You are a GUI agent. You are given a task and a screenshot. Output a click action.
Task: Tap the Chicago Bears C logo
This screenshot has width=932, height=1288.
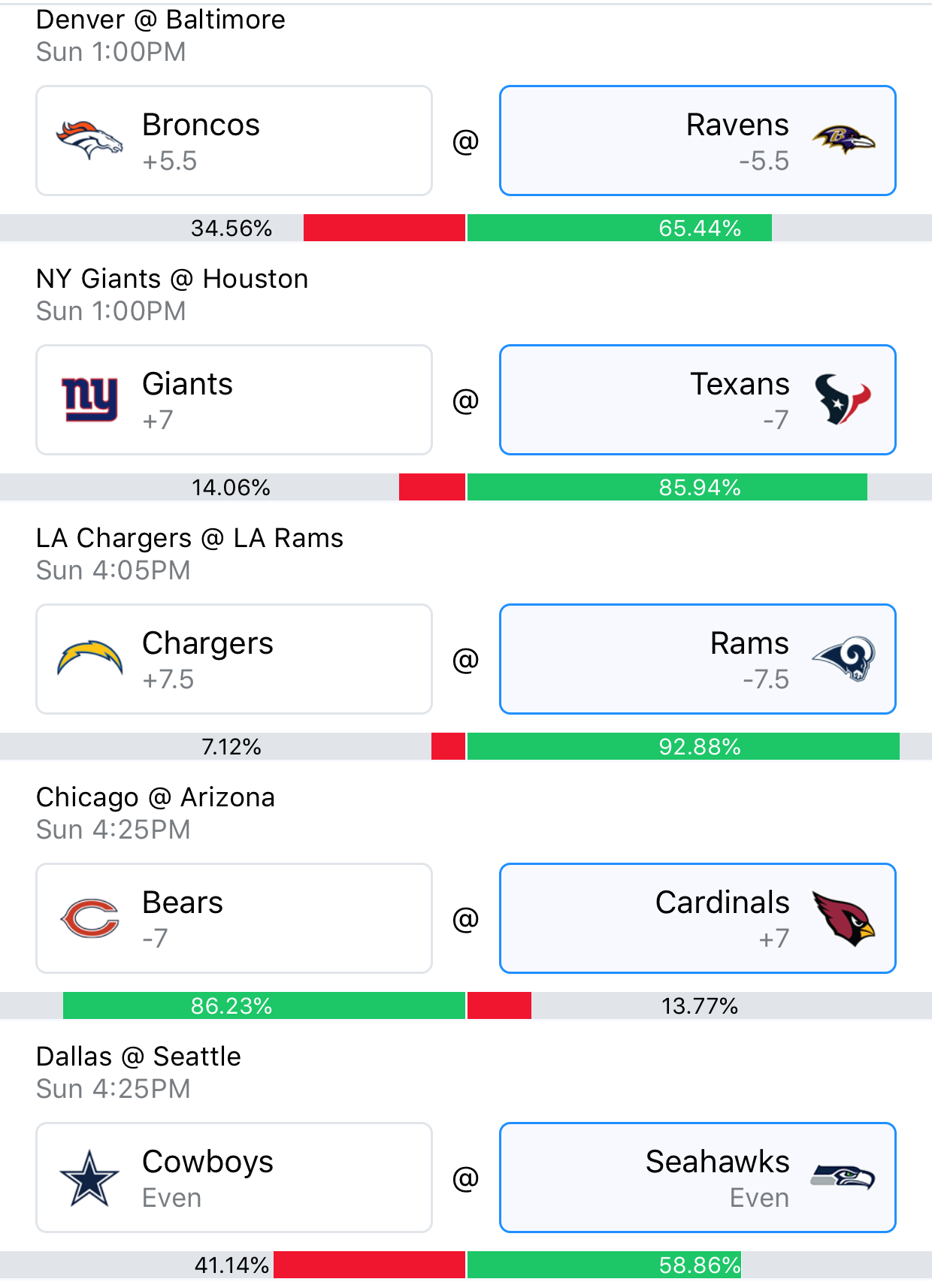tap(89, 918)
